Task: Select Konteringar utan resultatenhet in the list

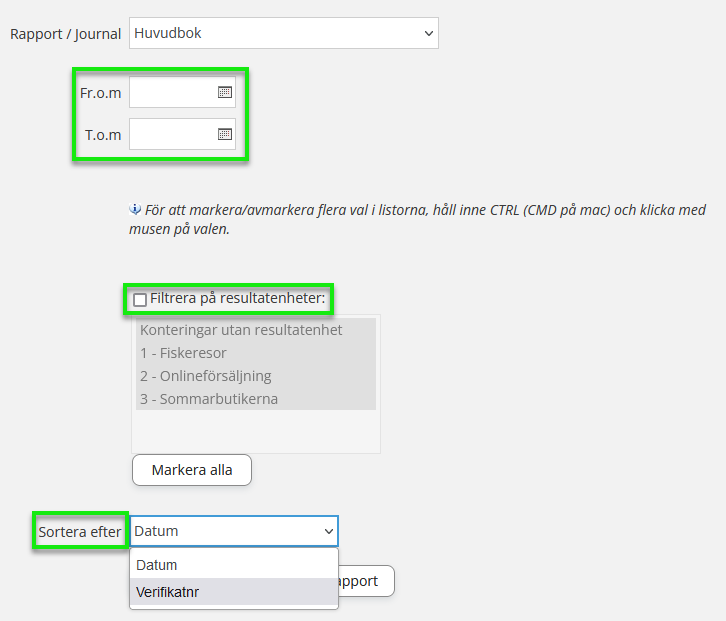Action: (x=241, y=330)
